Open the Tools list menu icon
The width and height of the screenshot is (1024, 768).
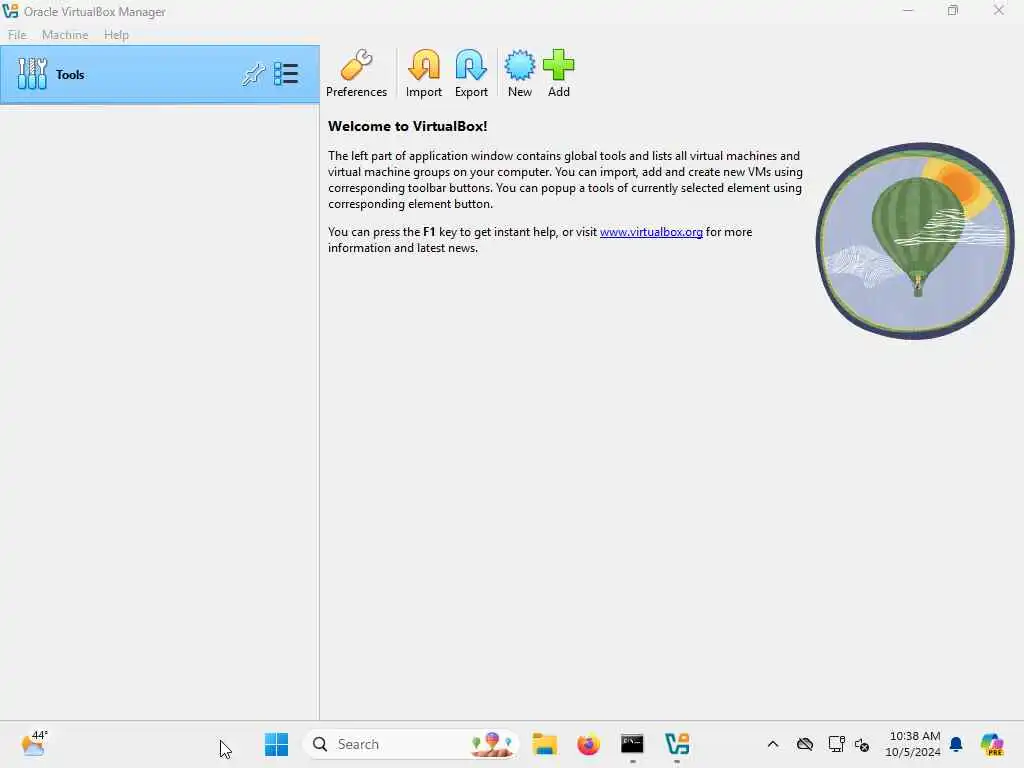[286, 74]
